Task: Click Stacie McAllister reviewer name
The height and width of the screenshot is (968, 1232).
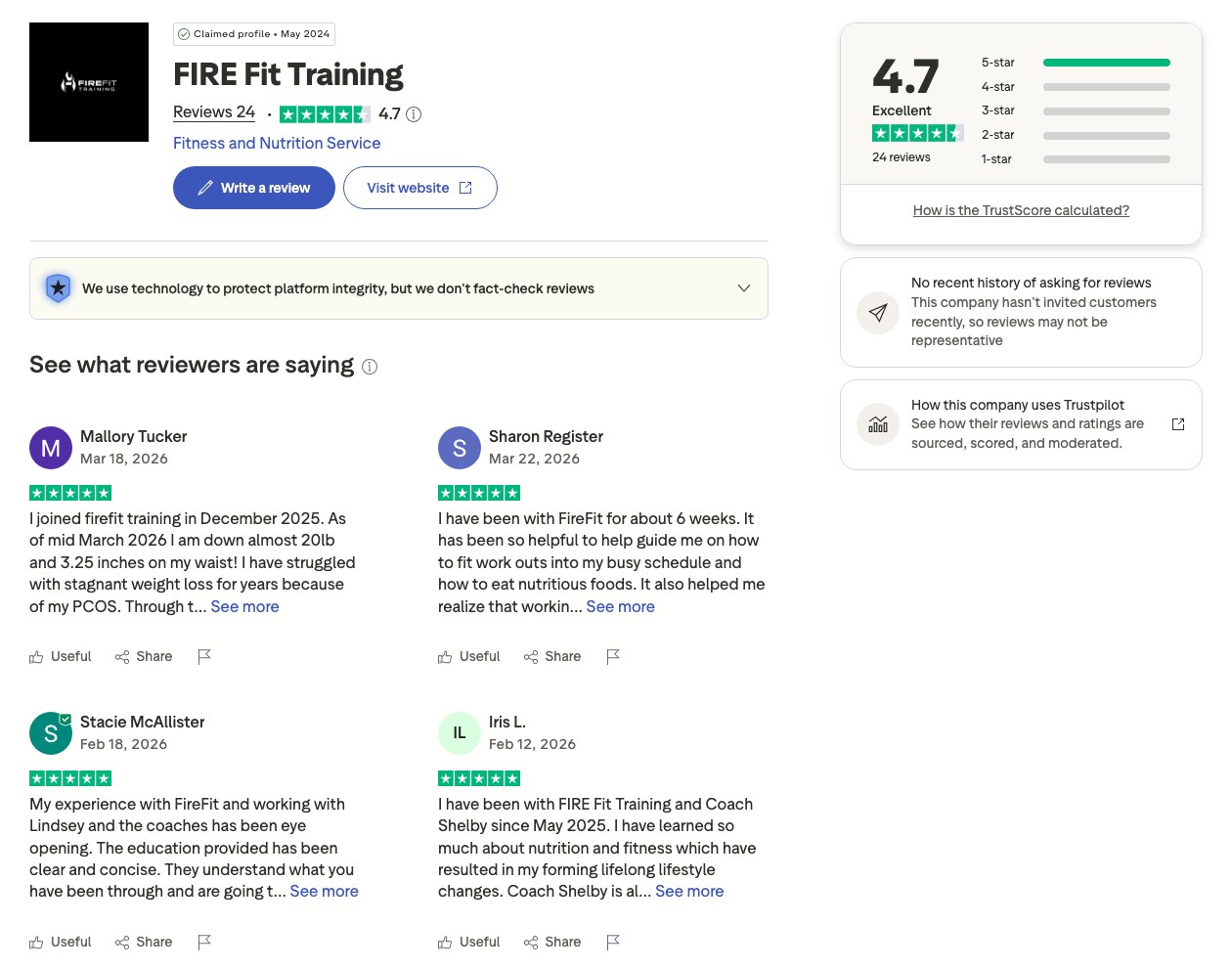Action: click(142, 722)
